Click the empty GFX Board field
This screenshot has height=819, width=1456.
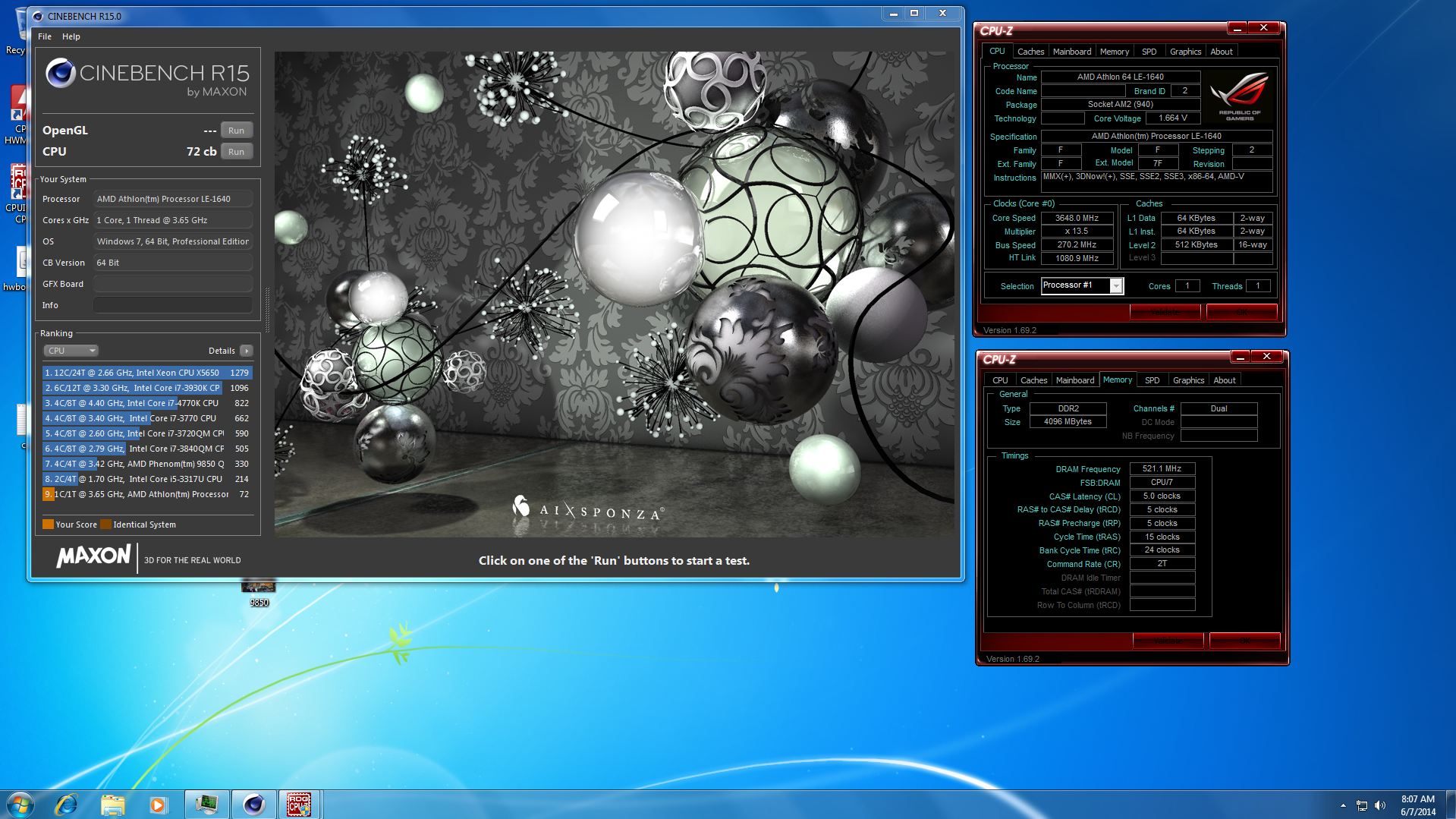pos(173,284)
